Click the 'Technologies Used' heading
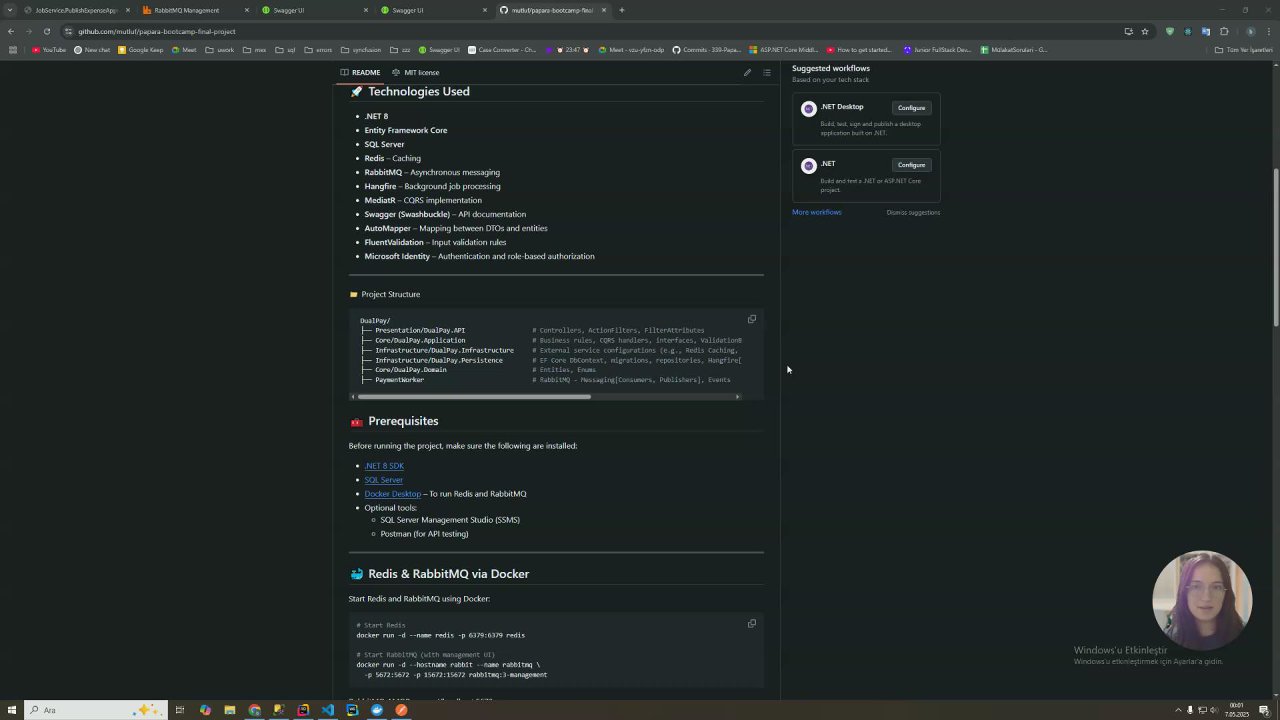Image resolution: width=1280 pixels, height=720 pixels. pos(419,92)
